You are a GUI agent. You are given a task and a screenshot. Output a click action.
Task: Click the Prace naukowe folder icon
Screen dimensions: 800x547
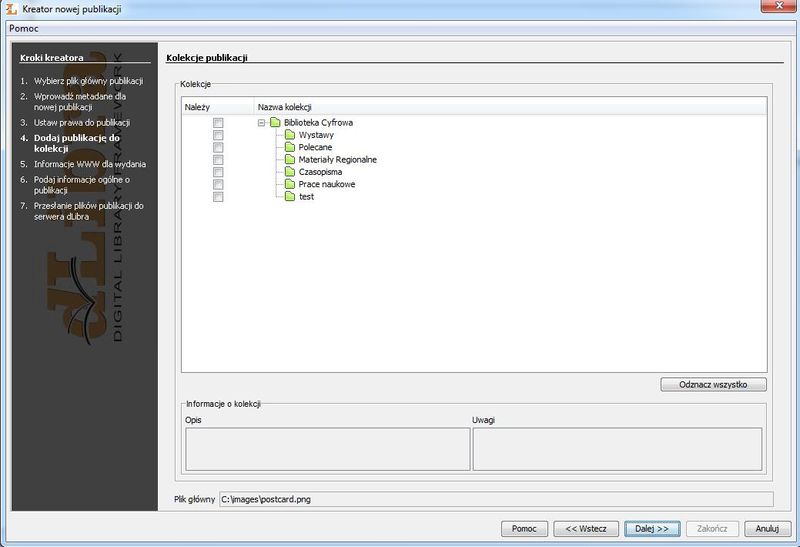(290, 184)
